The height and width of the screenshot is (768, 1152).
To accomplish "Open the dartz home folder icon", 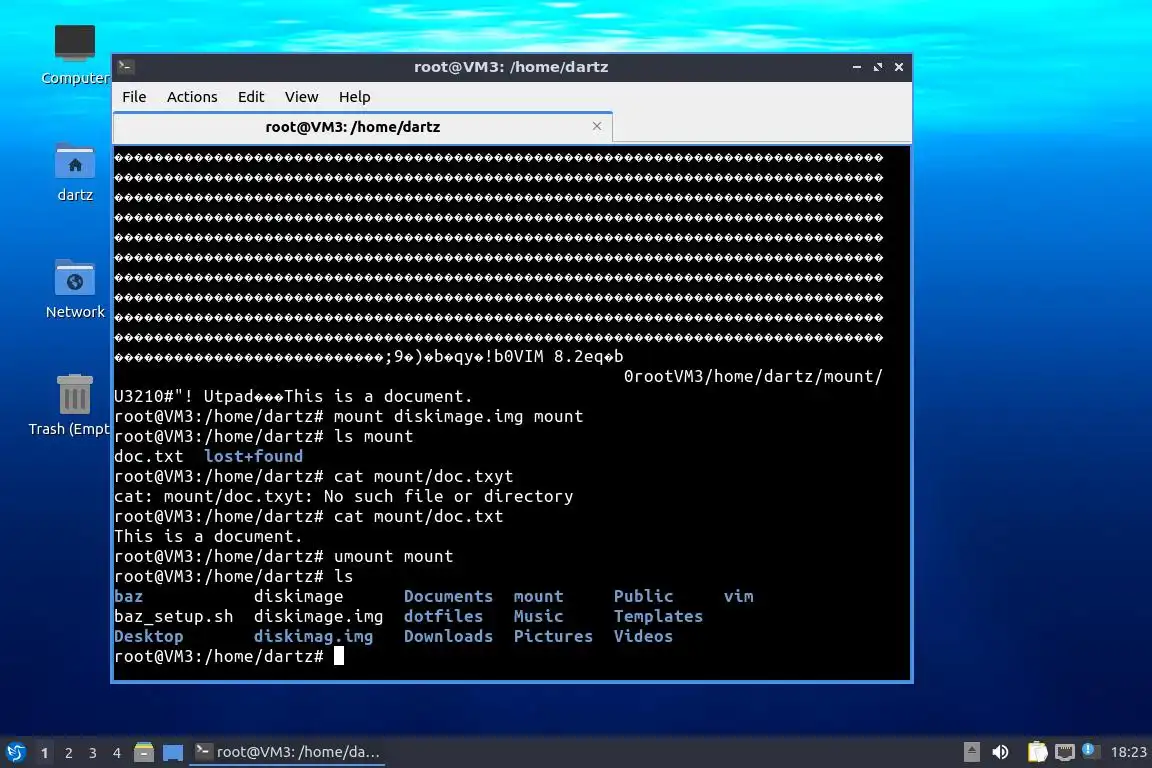I will [75, 173].
